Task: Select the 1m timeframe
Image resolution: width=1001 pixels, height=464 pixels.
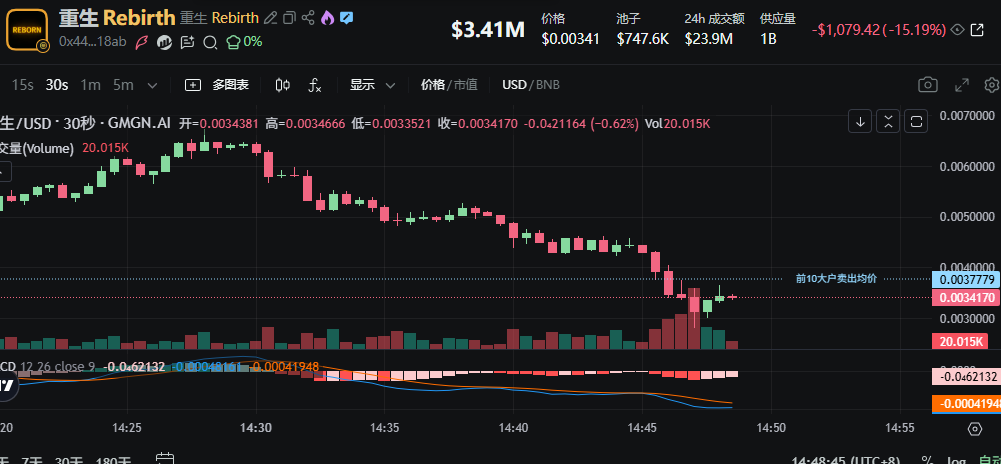Action: tap(91, 85)
